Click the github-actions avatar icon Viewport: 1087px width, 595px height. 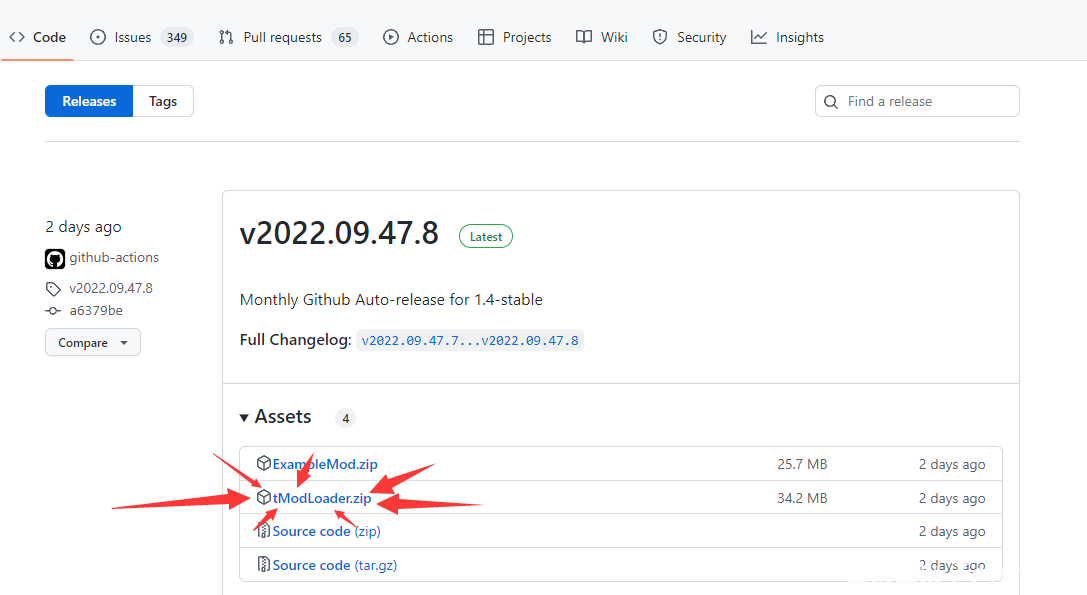coord(55,259)
